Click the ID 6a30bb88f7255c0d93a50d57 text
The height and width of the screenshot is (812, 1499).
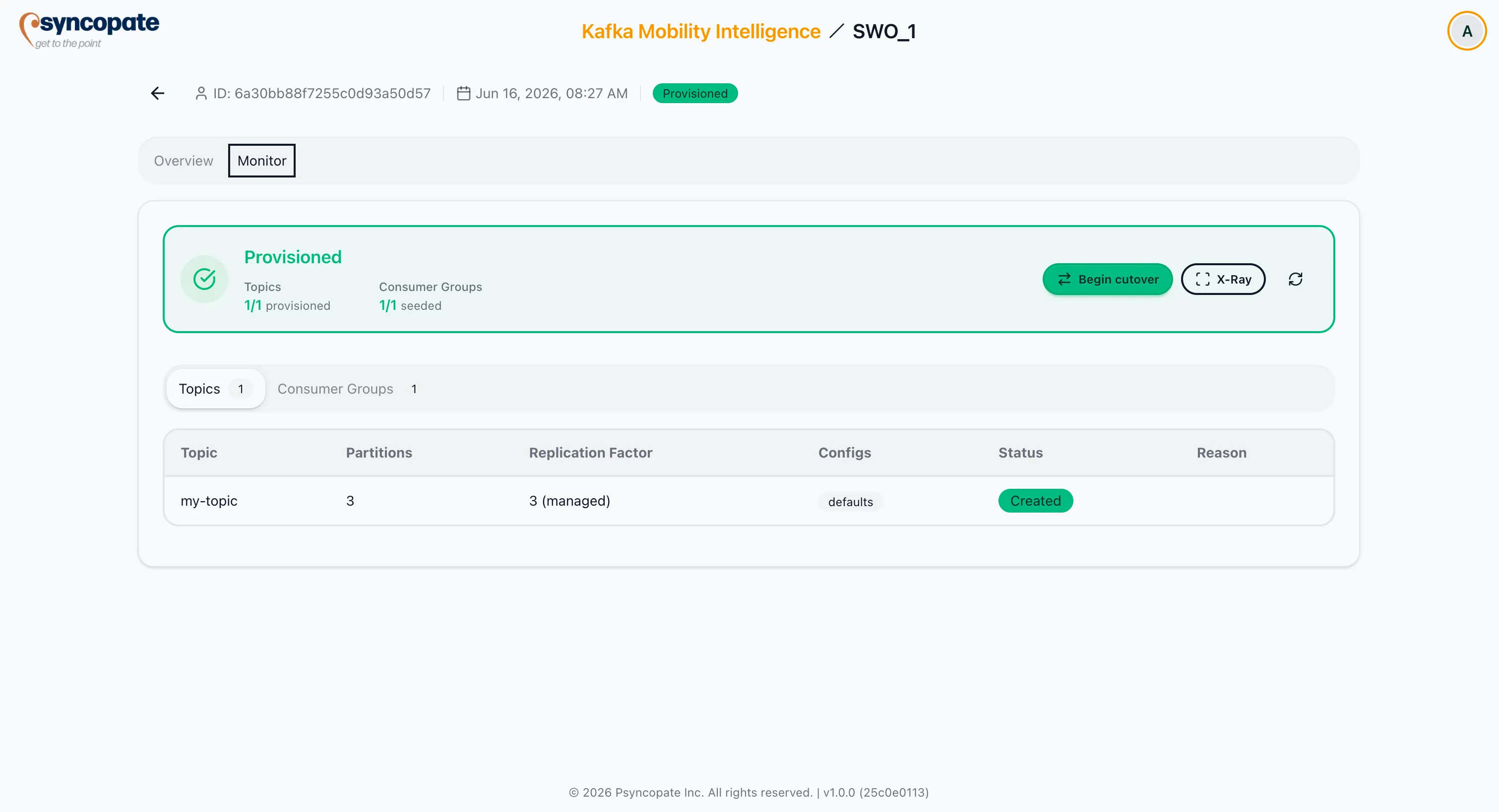point(322,93)
